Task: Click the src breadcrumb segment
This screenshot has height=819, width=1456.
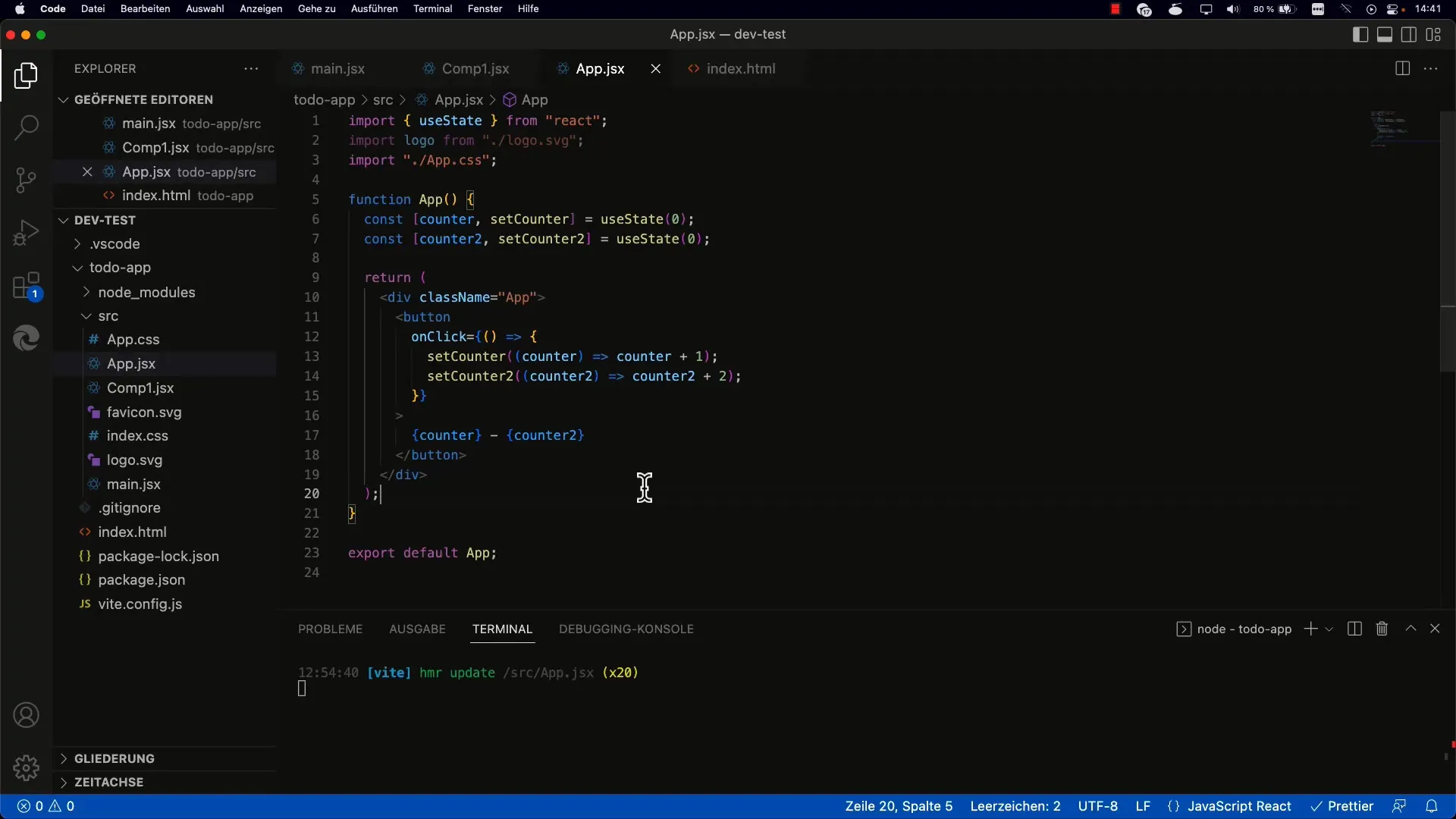Action: coord(383,100)
